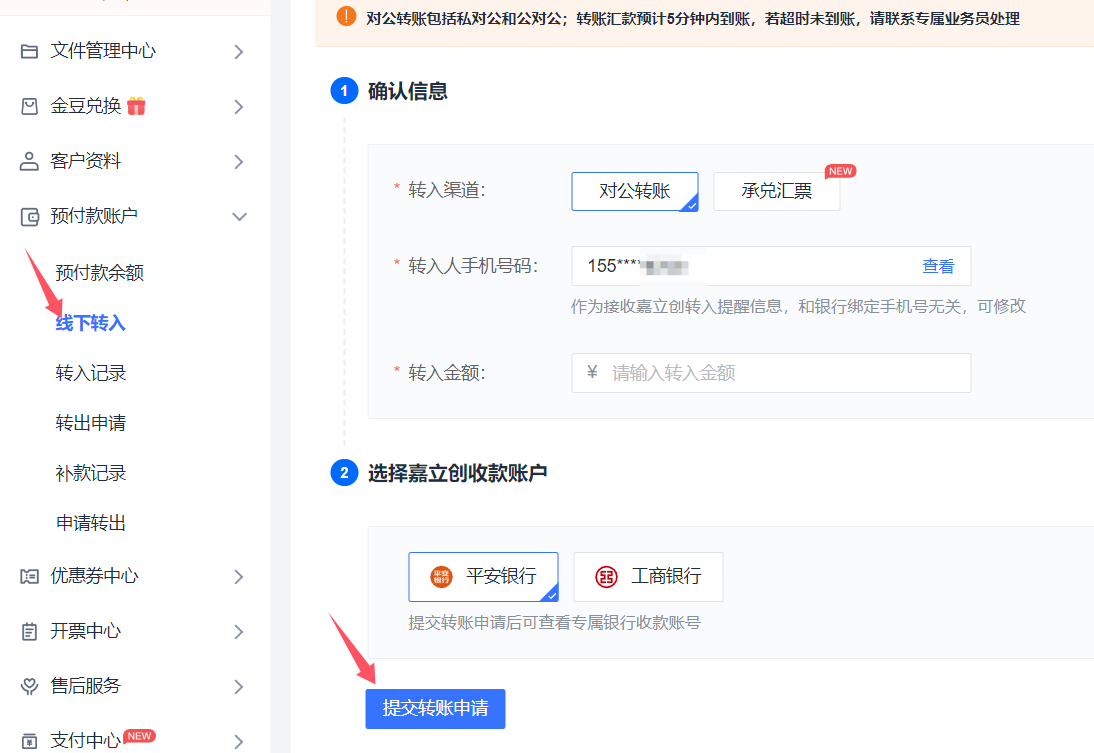Click the invoice icon beside 开票中心

click(x=29, y=631)
